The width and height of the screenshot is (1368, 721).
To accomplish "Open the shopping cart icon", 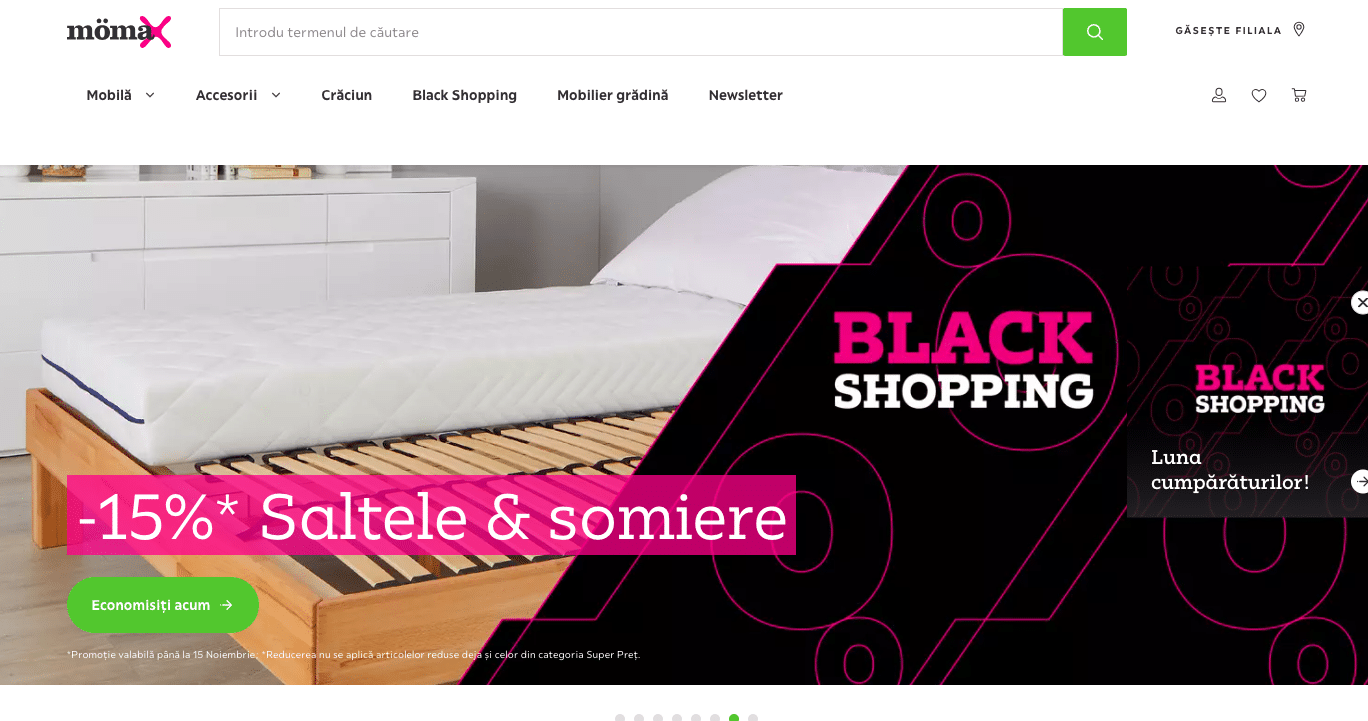I will pos(1299,95).
